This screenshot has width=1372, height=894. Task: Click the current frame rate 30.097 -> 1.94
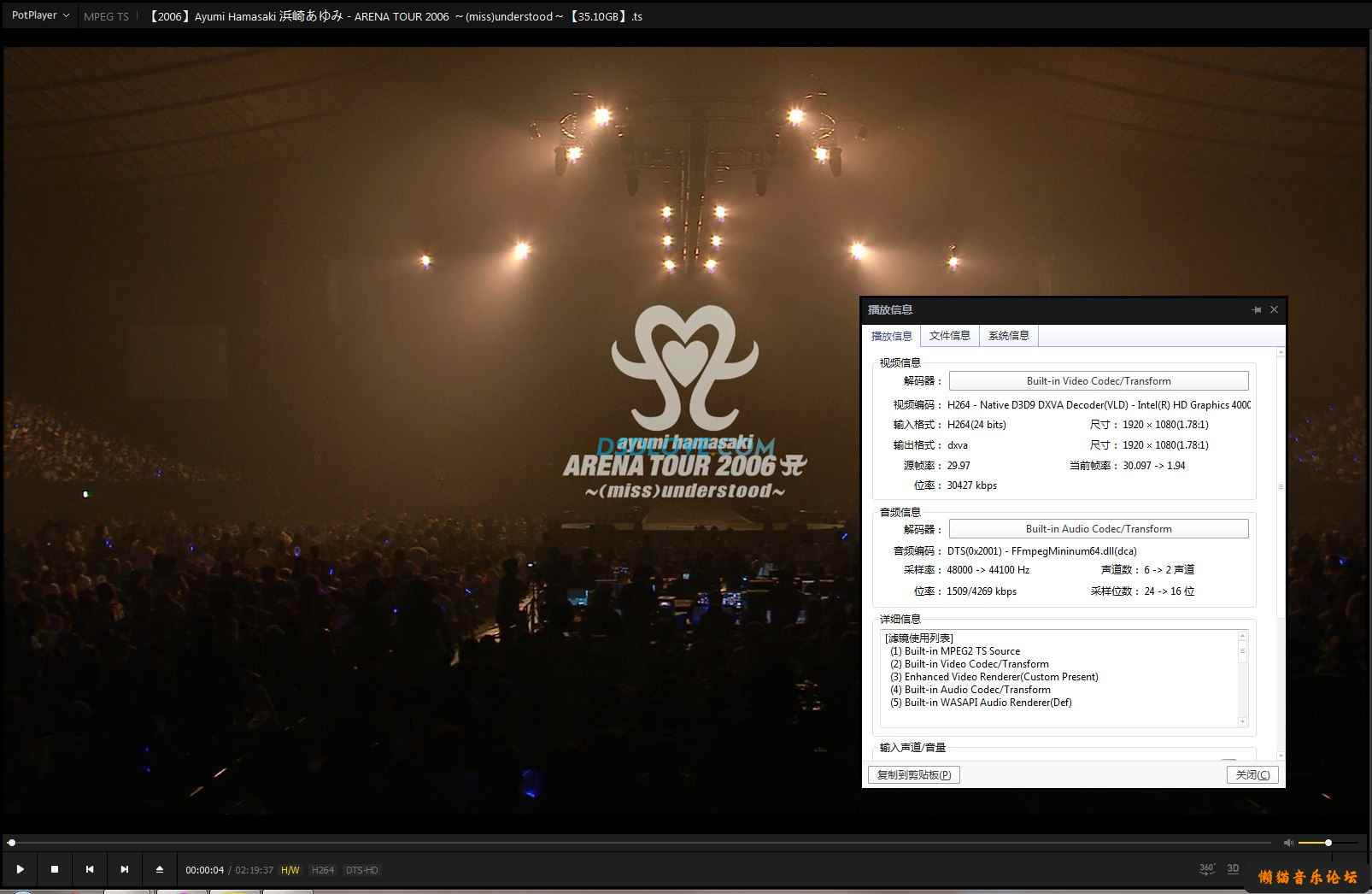pyautogui.click(x=1154, y=466)
